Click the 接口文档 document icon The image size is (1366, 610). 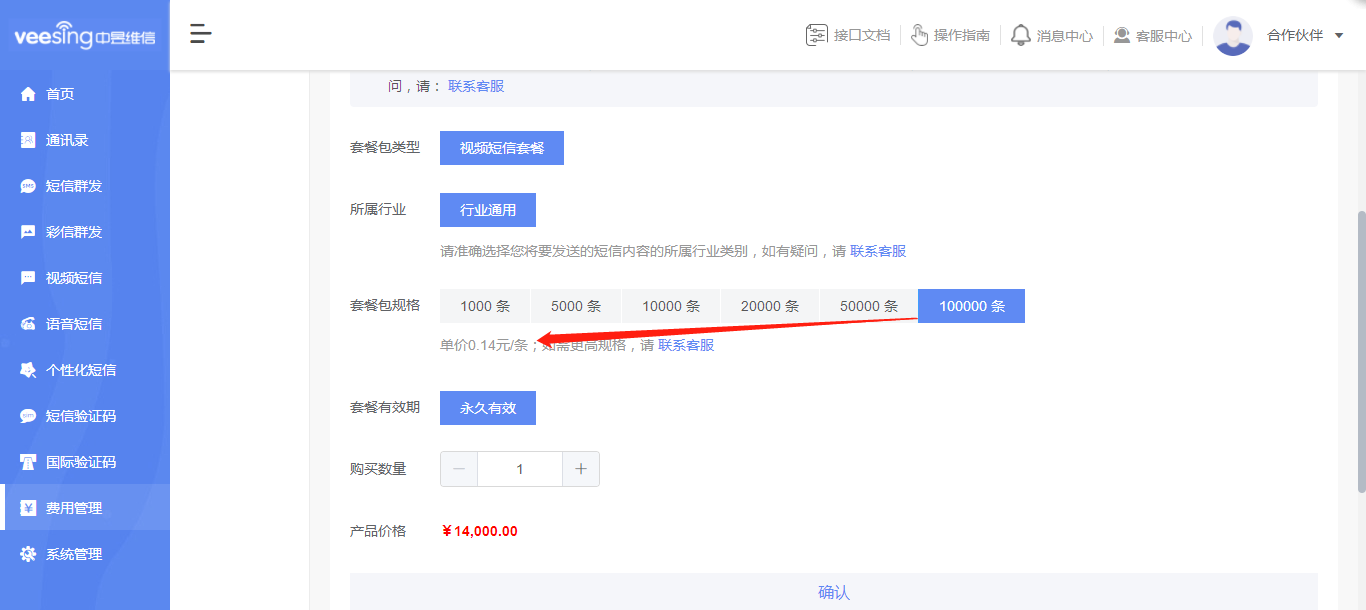(x=817, y=35)
